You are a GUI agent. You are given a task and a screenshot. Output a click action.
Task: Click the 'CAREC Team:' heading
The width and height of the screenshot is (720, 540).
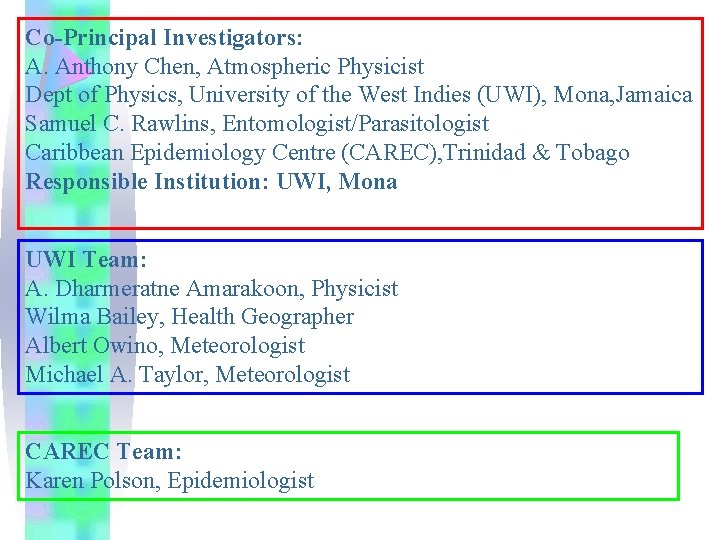(x=103, y=452)
